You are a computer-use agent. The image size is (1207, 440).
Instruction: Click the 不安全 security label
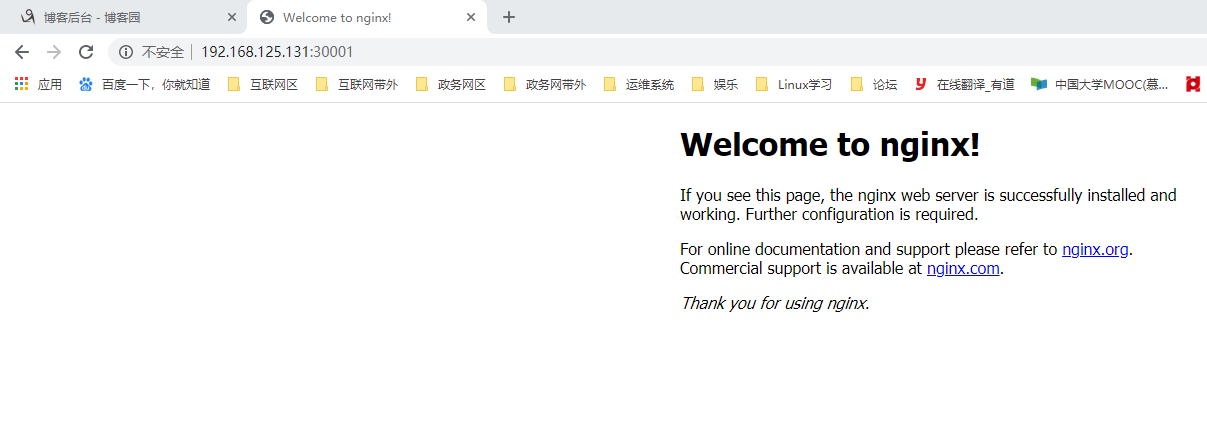pos(162,52)
